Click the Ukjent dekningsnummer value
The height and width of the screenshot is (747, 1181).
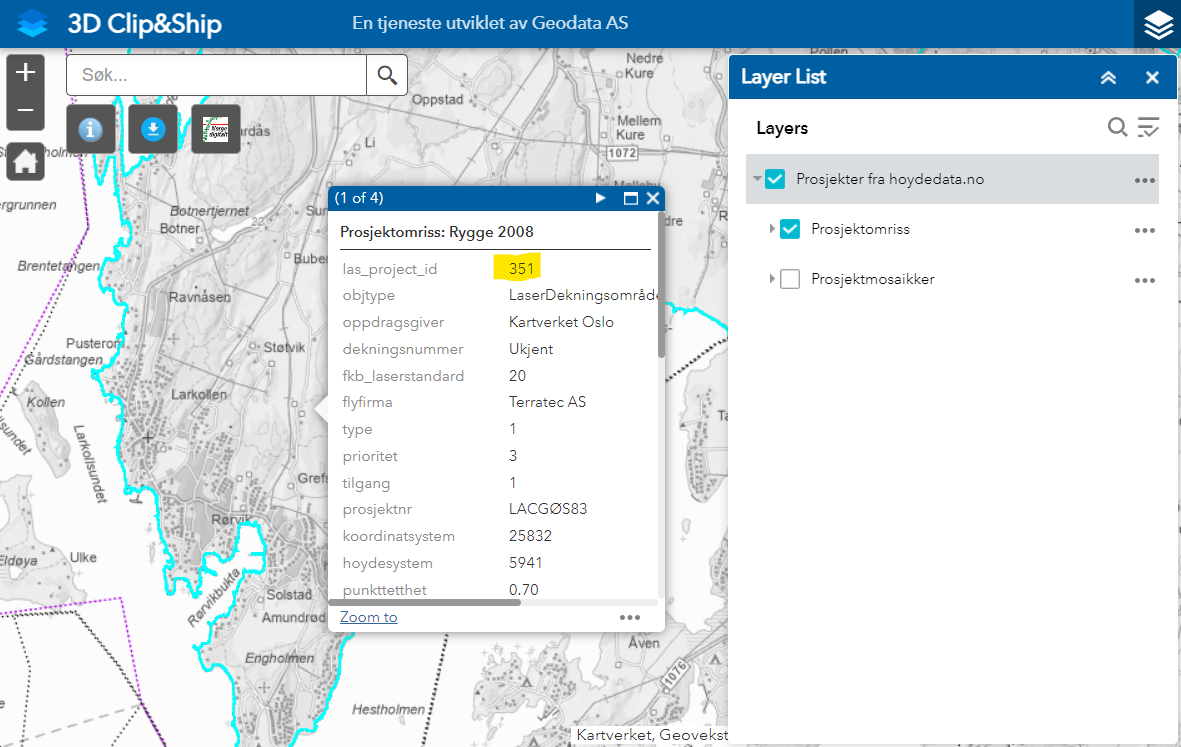click(531, 349)
